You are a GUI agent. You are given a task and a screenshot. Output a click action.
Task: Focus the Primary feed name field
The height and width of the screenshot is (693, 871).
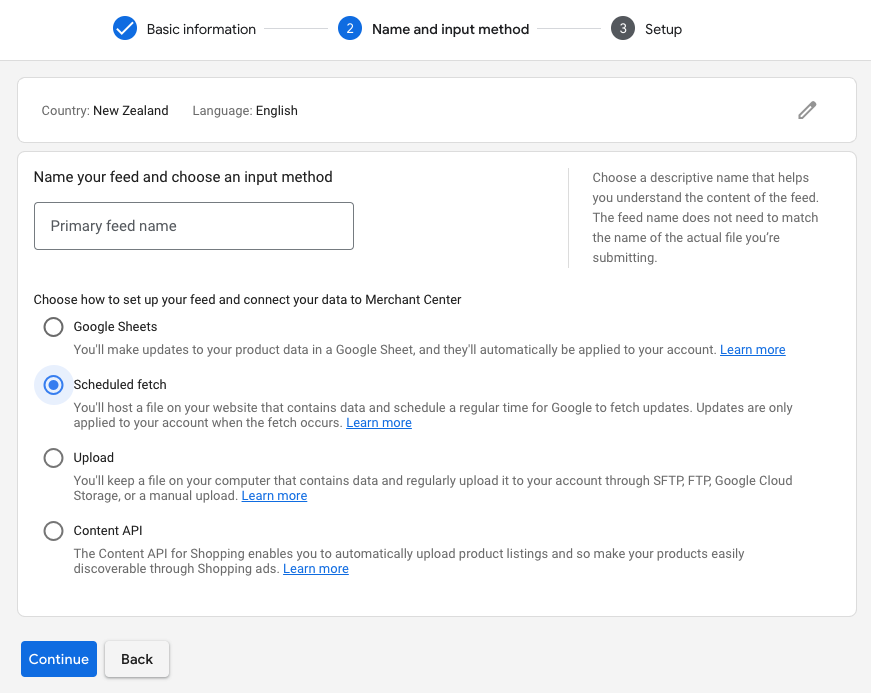(194, 226)
